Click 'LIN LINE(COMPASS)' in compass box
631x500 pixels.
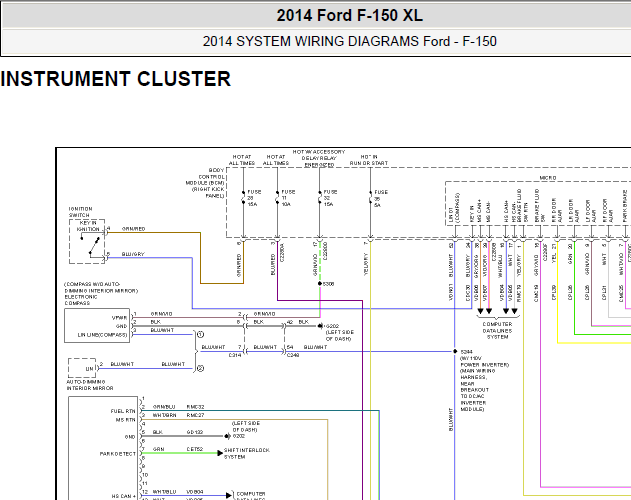tap(102, 335)
